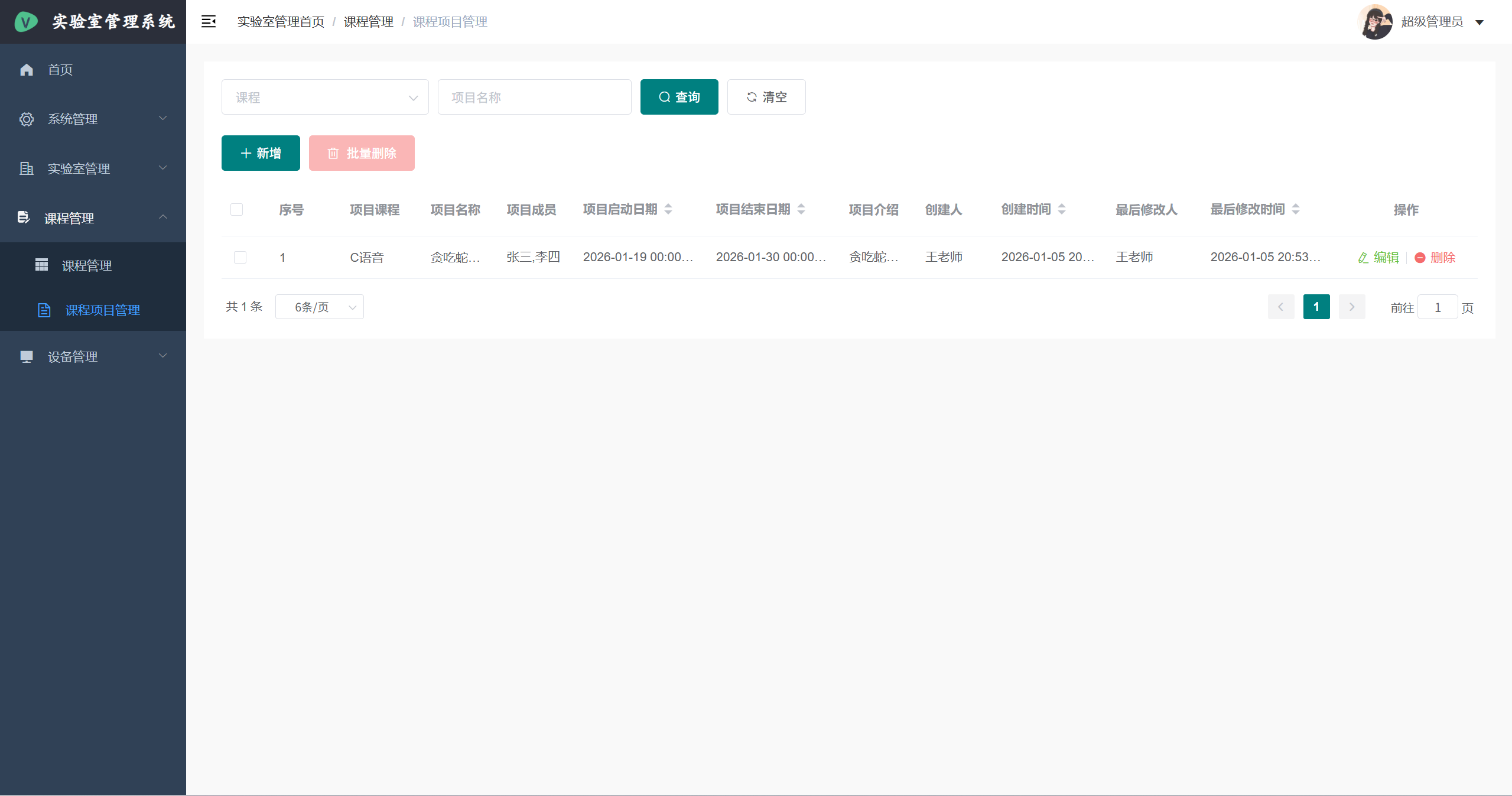Click the sidebar collapse hamburger icon

[209, 21]
